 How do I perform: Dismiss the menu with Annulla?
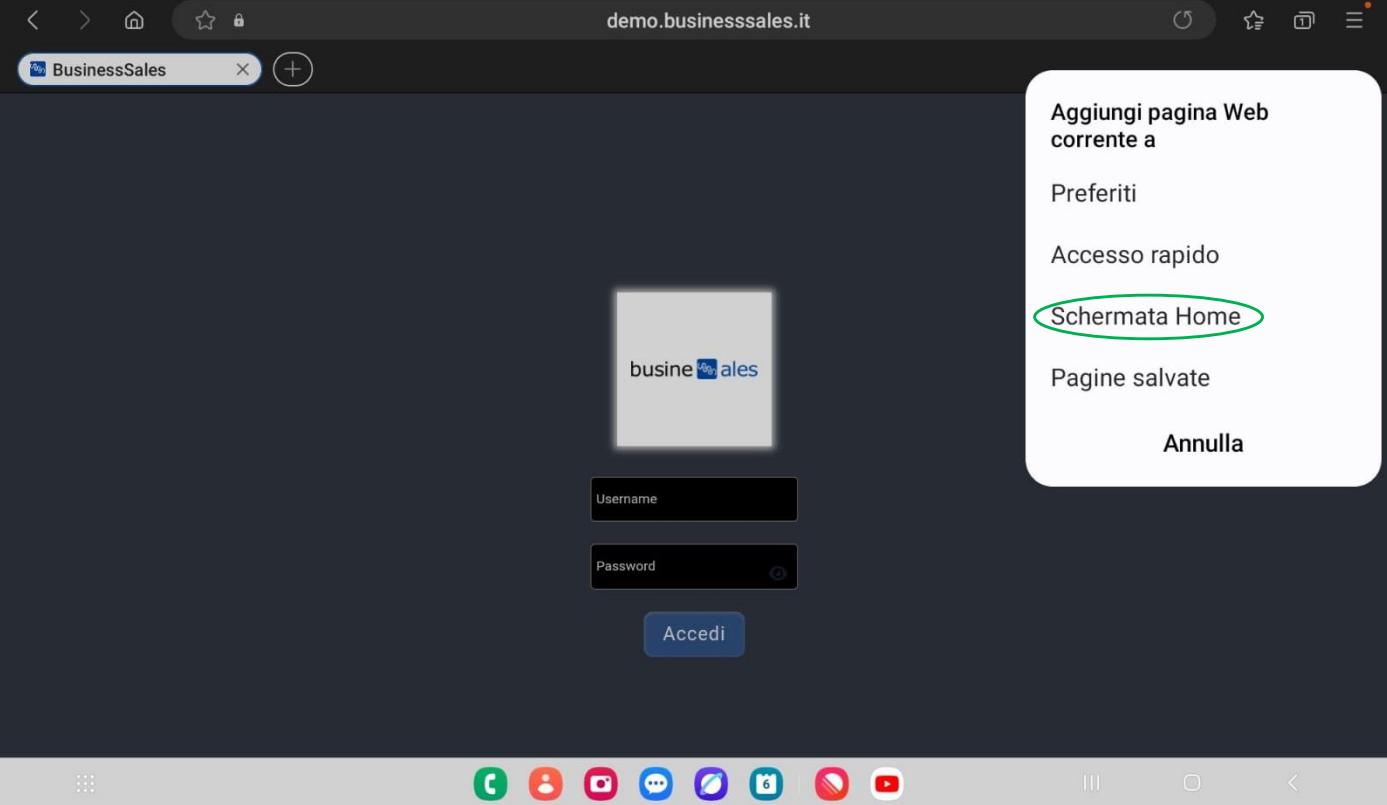pyautogui.click(x=1203, y=443)
